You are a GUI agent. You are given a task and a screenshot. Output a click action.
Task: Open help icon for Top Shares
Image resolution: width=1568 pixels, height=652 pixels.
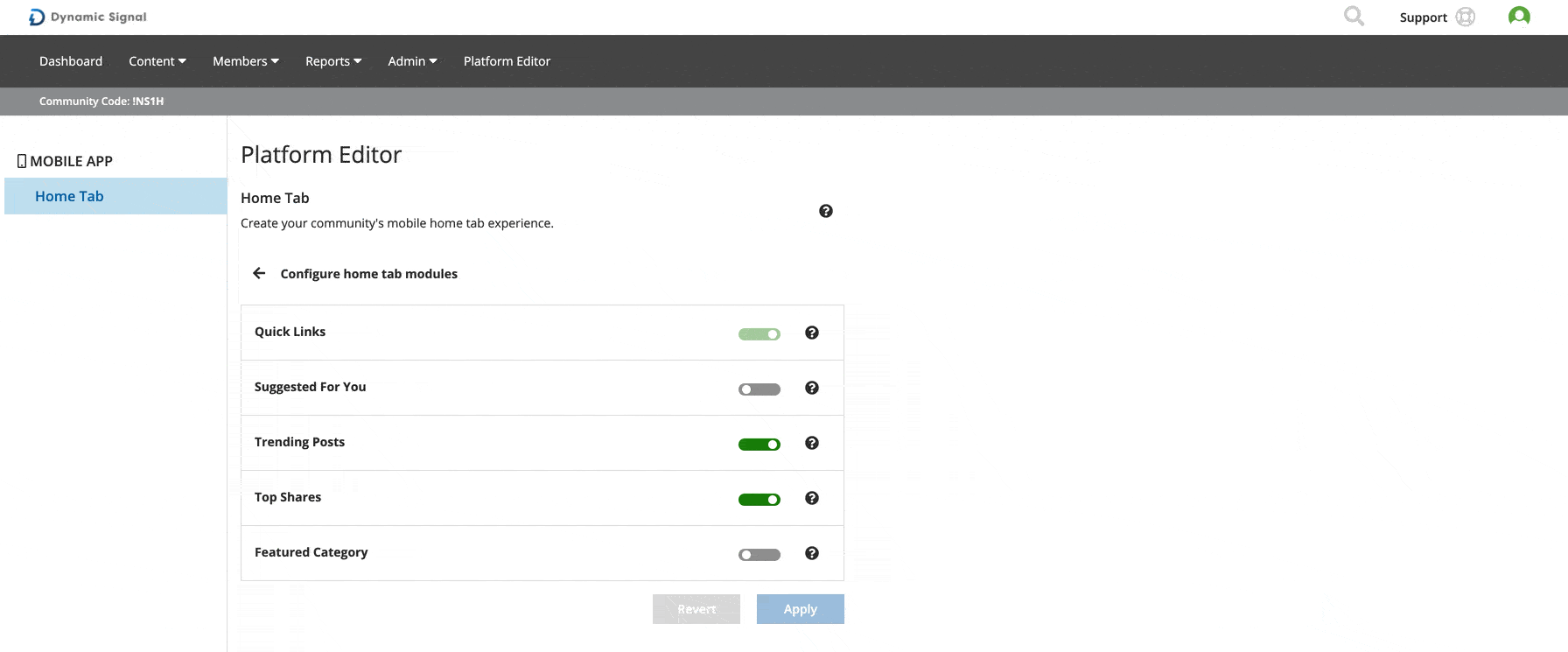click(x=812, y=498)
